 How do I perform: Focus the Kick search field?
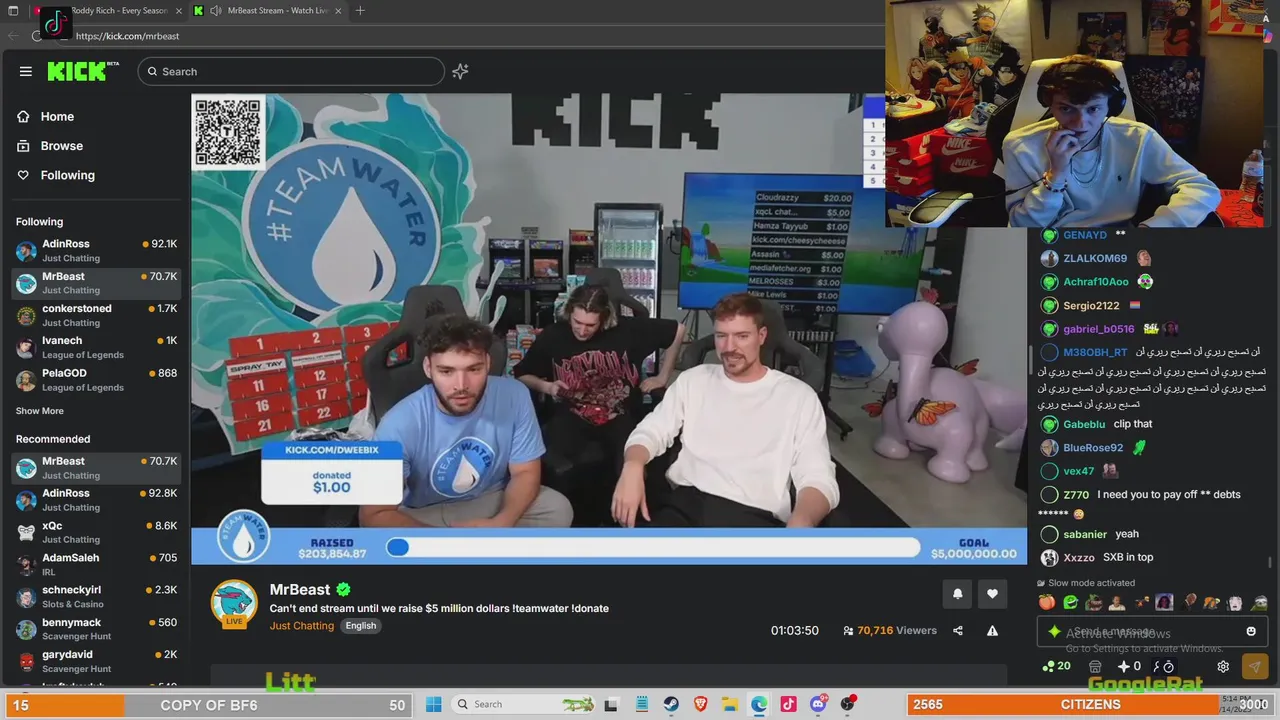coord(291,71)
